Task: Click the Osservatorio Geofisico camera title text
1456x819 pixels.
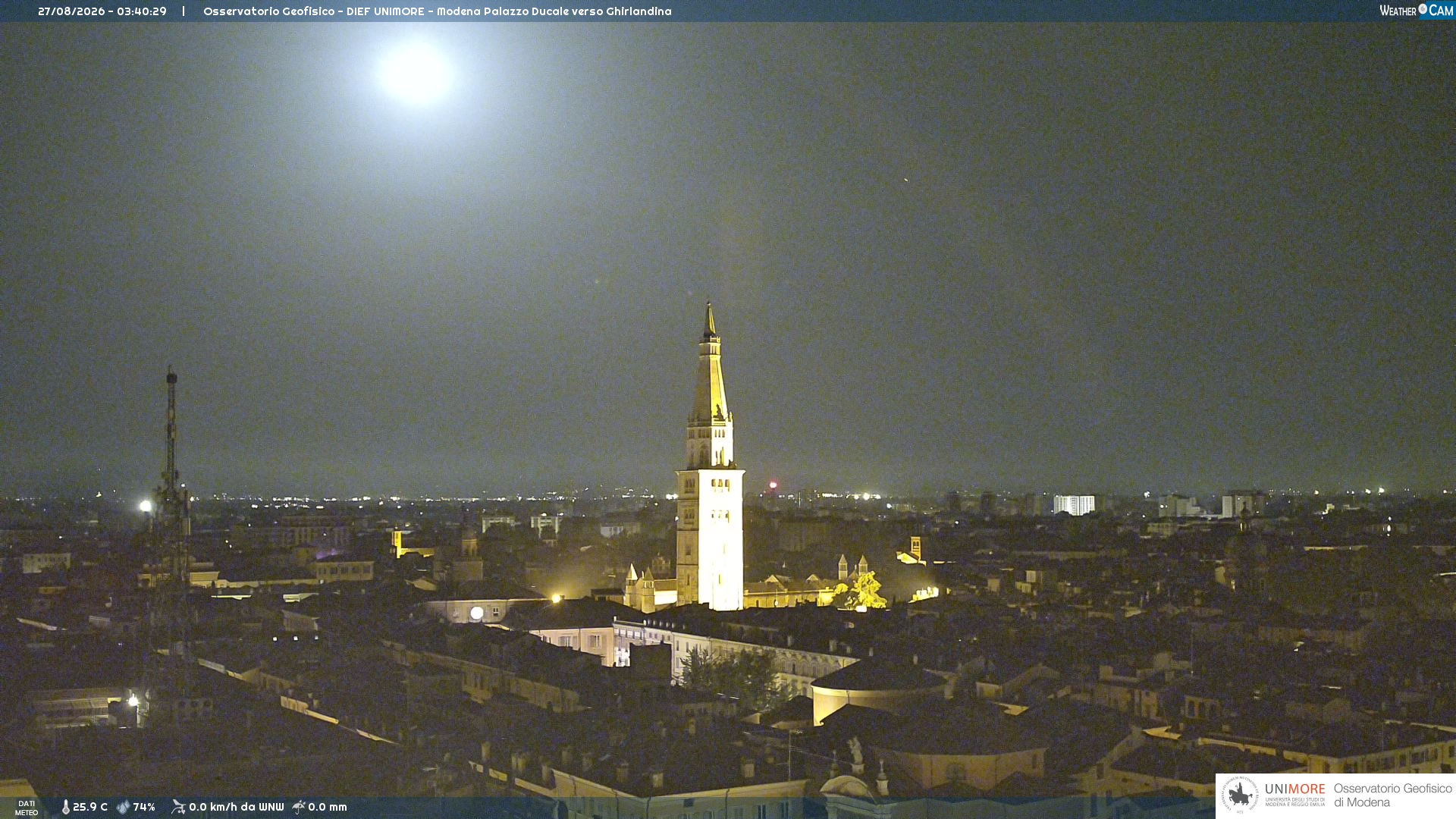Action: [x=437, y=11]
